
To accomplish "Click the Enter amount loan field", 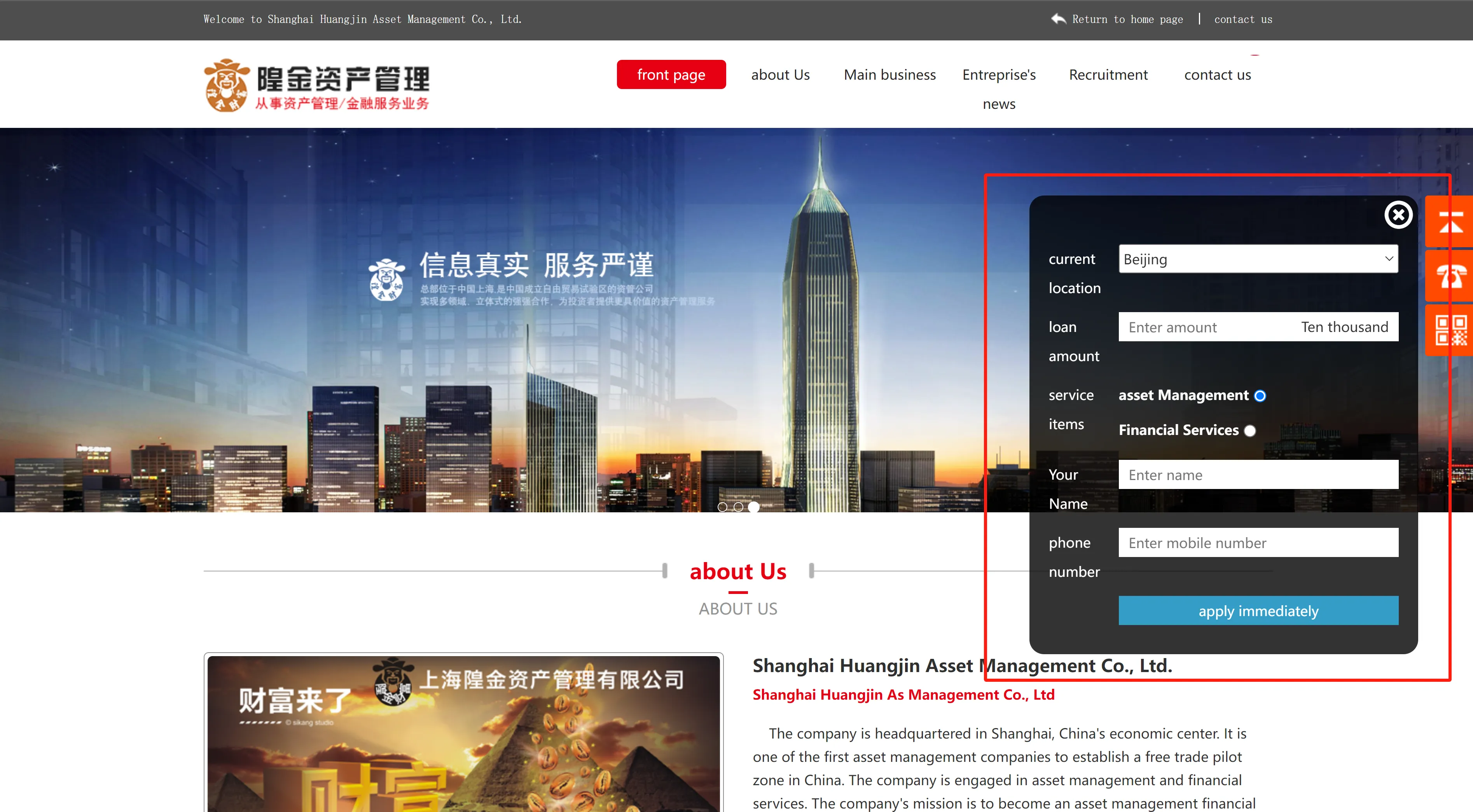I will coord(1258,327).
